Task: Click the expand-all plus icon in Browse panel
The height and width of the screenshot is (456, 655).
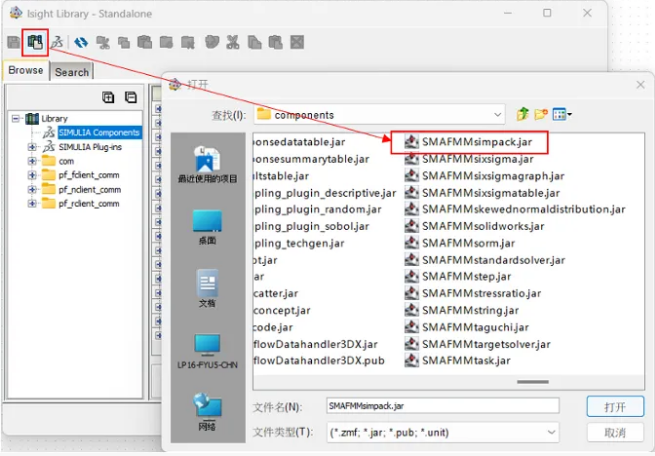Action: tap(108, 97)
